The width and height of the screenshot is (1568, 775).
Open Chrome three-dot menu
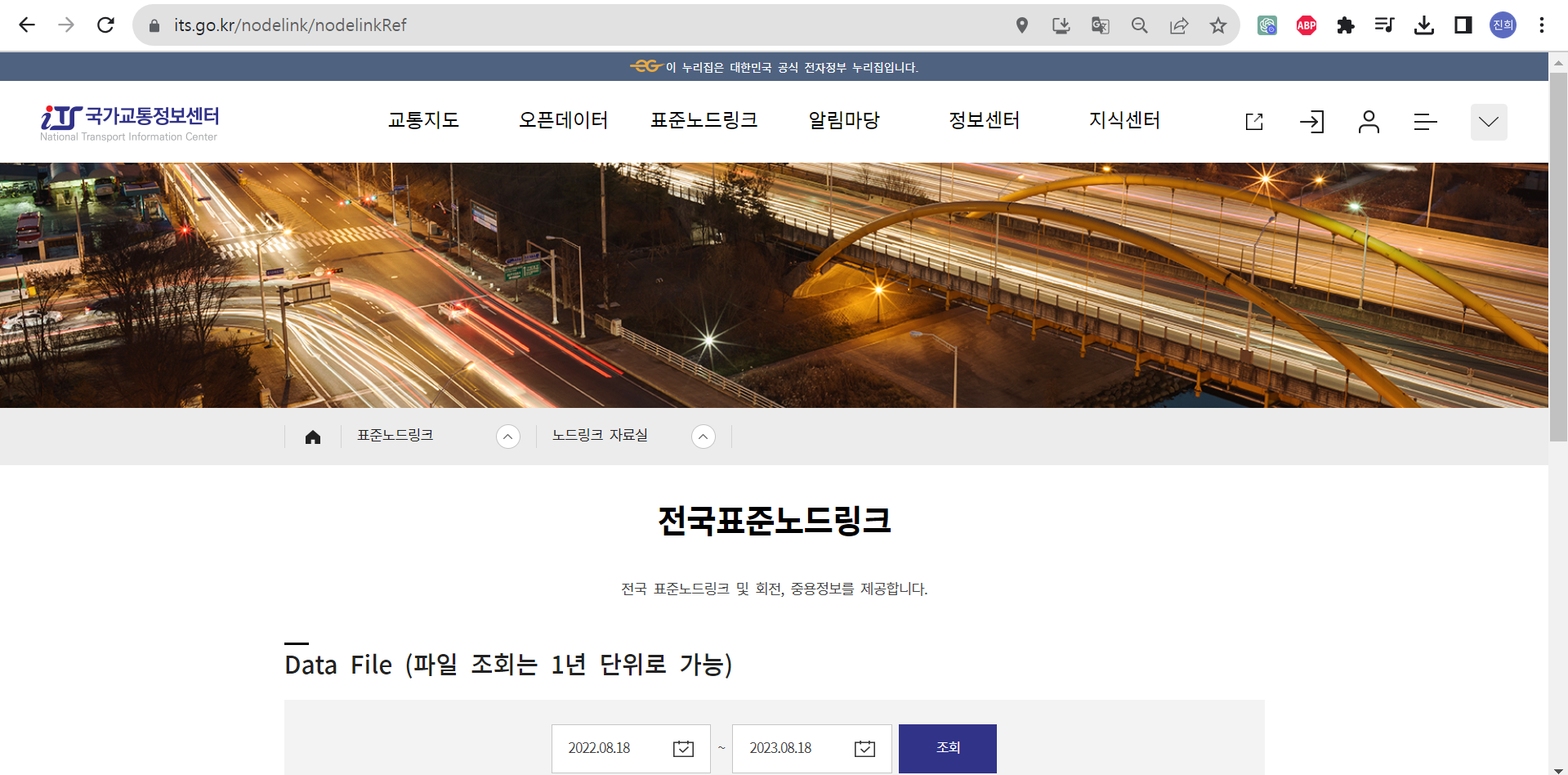1542,25
